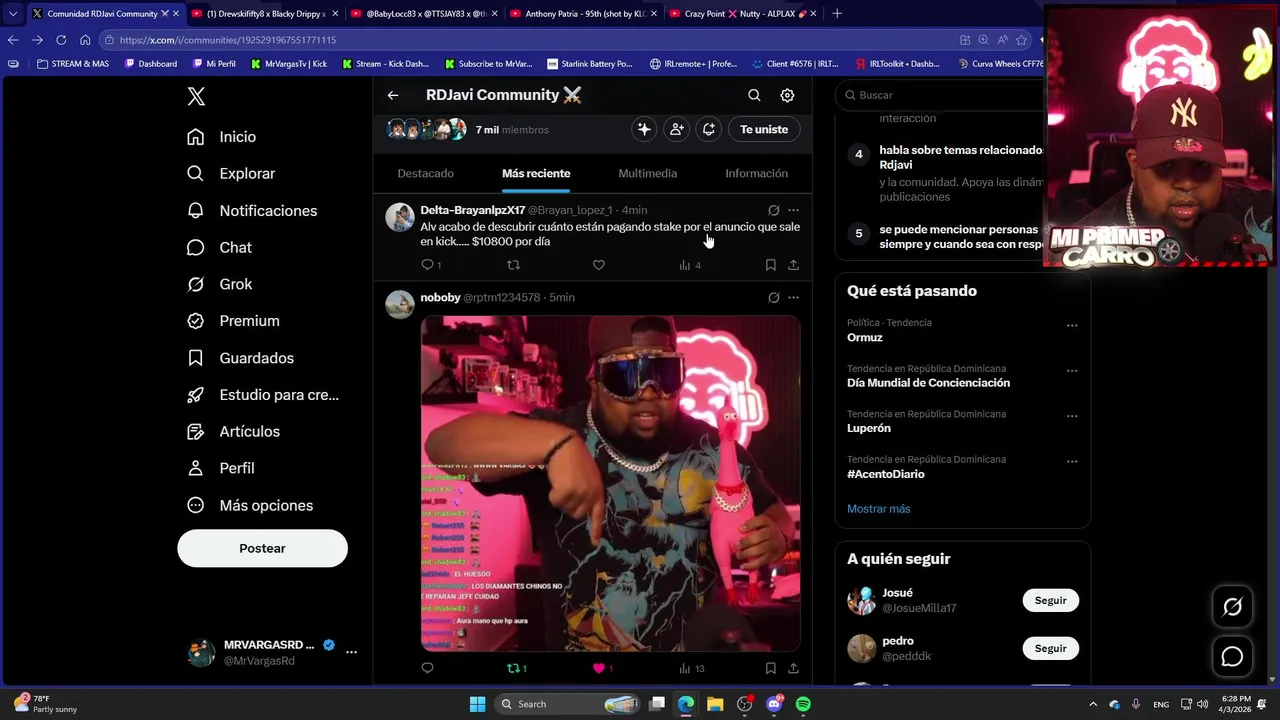Open Delta-BrayanlpzX17 profile avatar
Screen dimensions: 1280x720
tap(400, 218)
